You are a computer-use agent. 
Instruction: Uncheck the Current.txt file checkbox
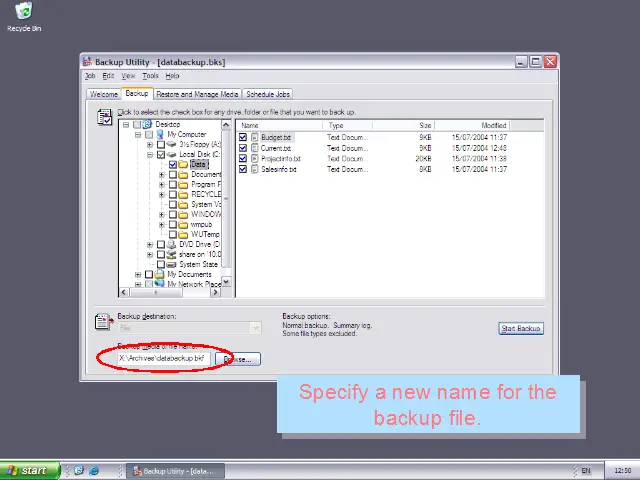(243, 148)
